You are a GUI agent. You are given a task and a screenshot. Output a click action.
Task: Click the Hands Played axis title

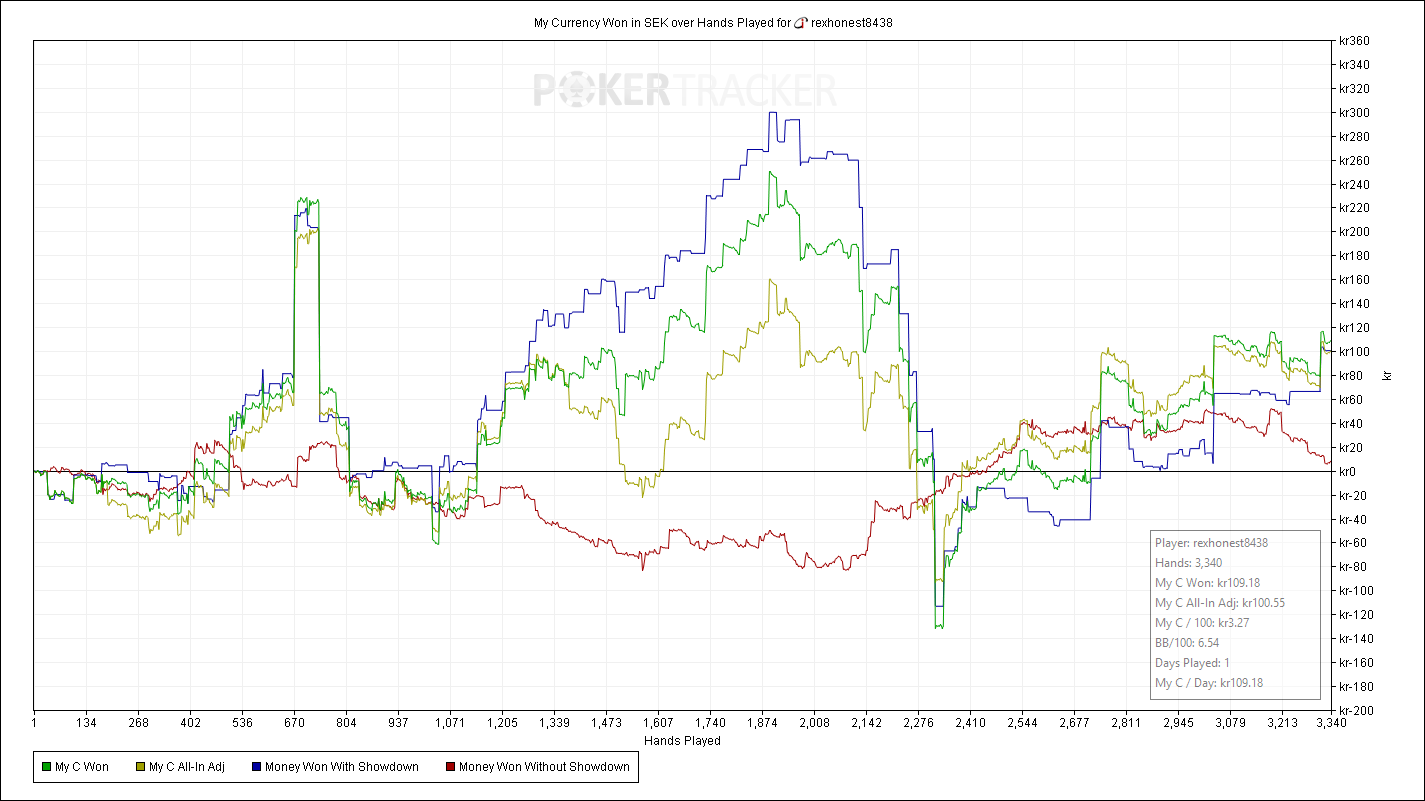pyautogui.click(x=683, y=741)
